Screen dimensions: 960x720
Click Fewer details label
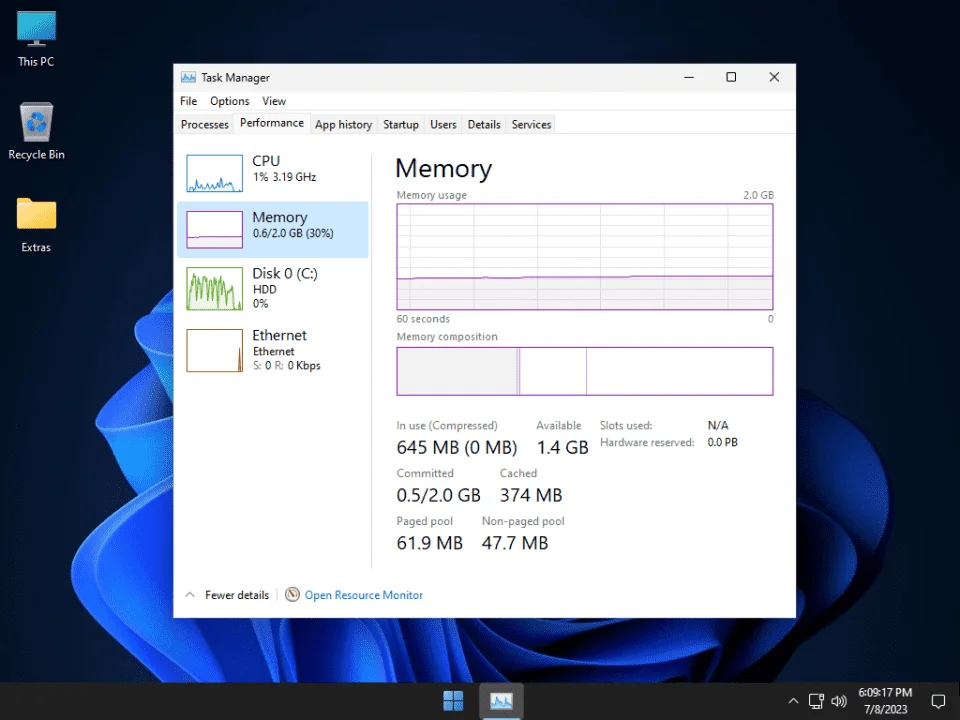coord(237,595)
